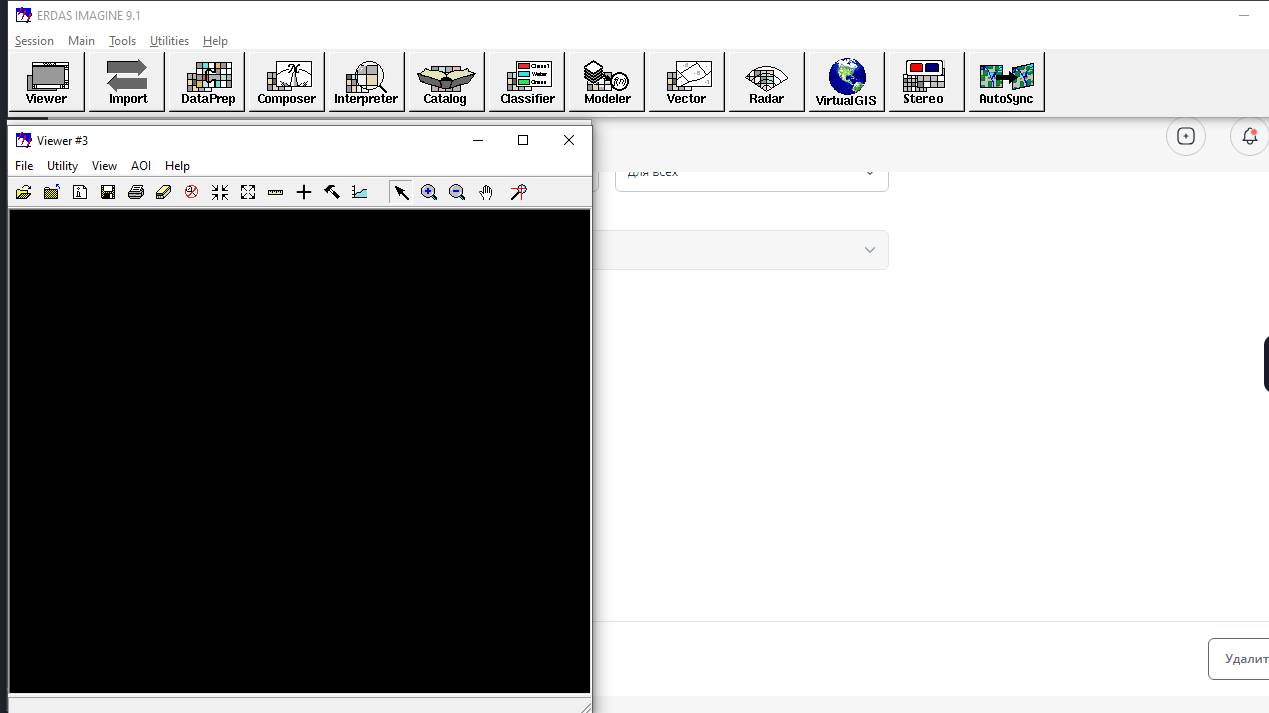1269x713 pixels.
Task: Open the File menu in Viewer #3
Action: tap(24, 166)
